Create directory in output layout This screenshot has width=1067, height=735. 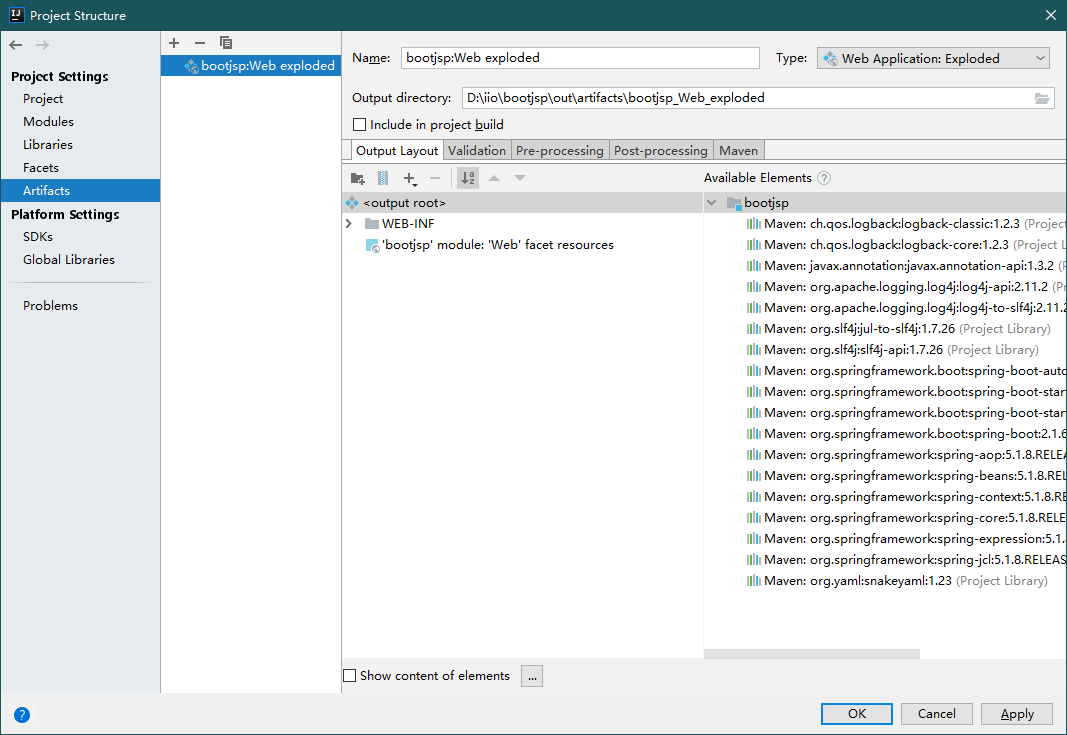357,178
